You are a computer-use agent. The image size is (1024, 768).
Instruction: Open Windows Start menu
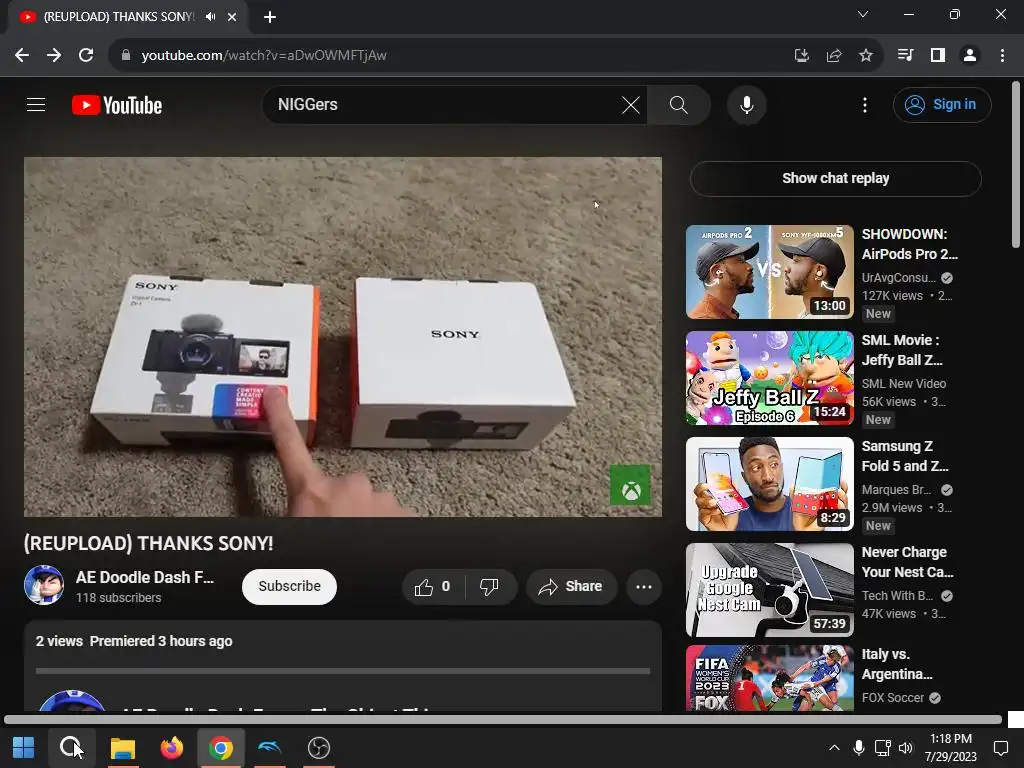click(24, 748)
